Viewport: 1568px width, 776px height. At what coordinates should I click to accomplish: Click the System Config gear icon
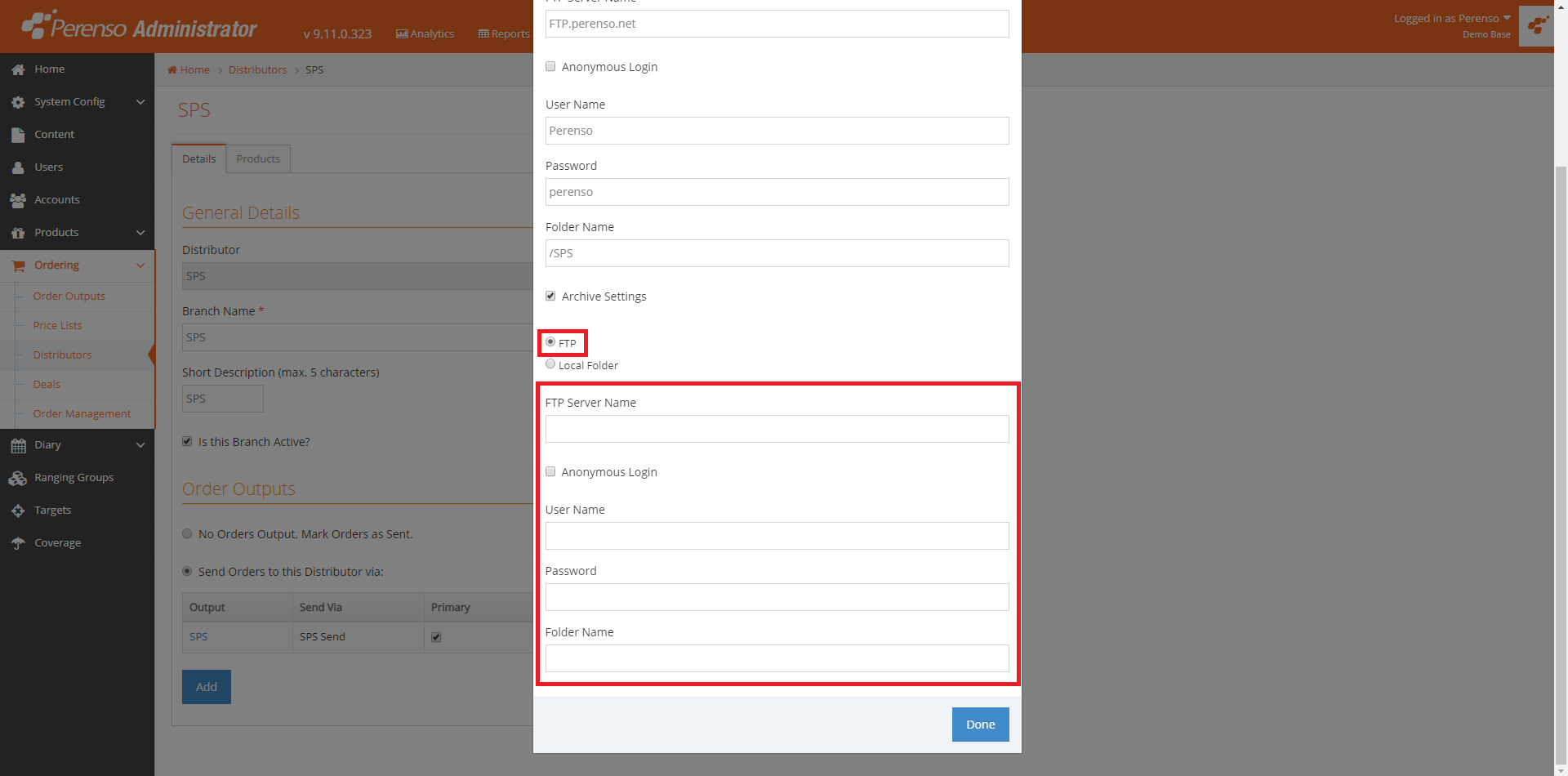pyautogui.click(x=18, y=102)
